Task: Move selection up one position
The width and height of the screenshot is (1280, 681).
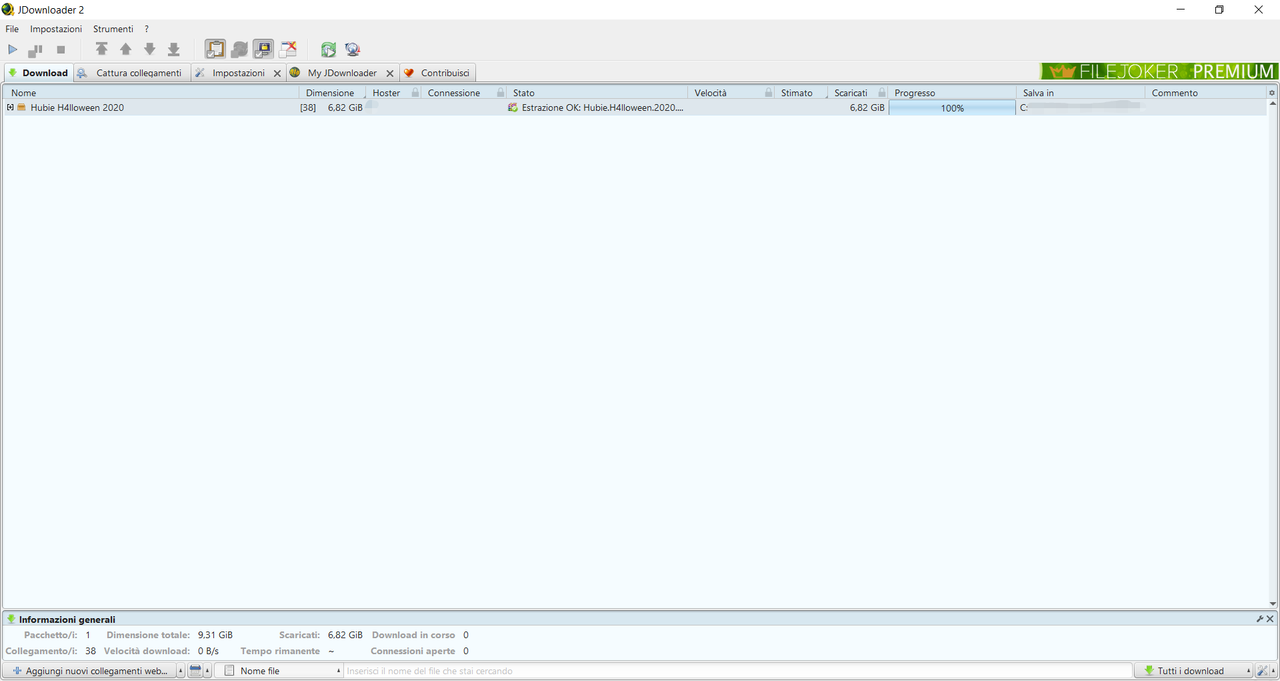Action: coord(125,49)
